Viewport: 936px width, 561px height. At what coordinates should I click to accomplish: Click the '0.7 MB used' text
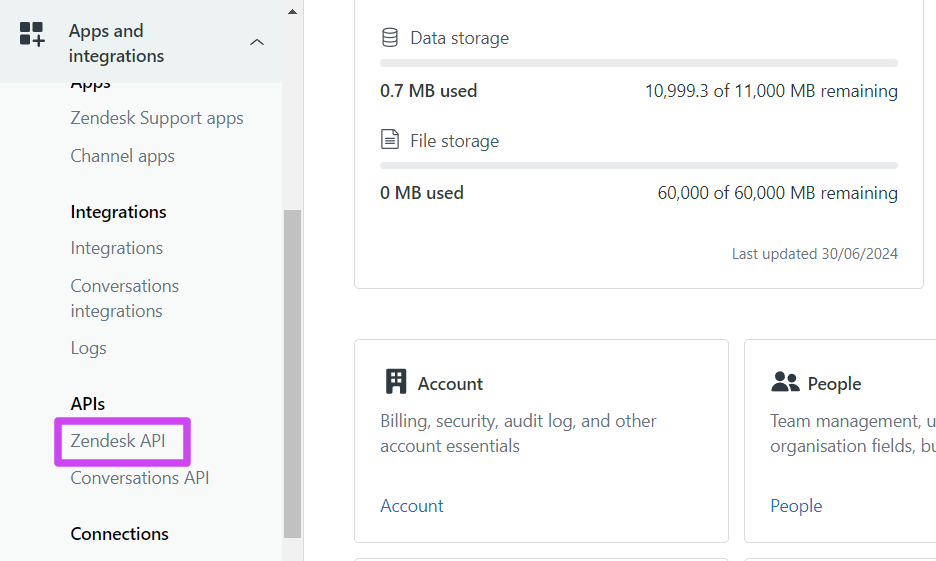tap(429, 91)
